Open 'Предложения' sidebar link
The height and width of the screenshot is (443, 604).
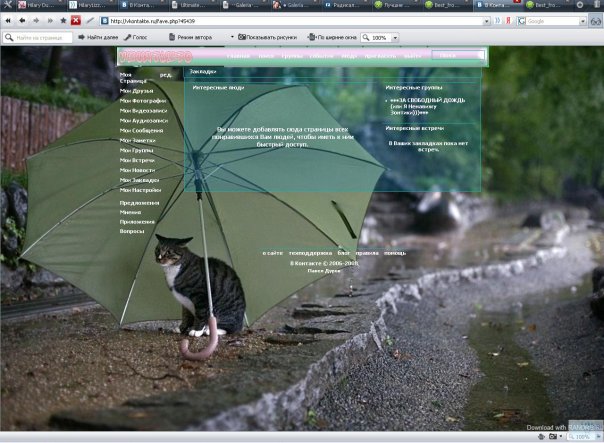(x=139, y=203)
